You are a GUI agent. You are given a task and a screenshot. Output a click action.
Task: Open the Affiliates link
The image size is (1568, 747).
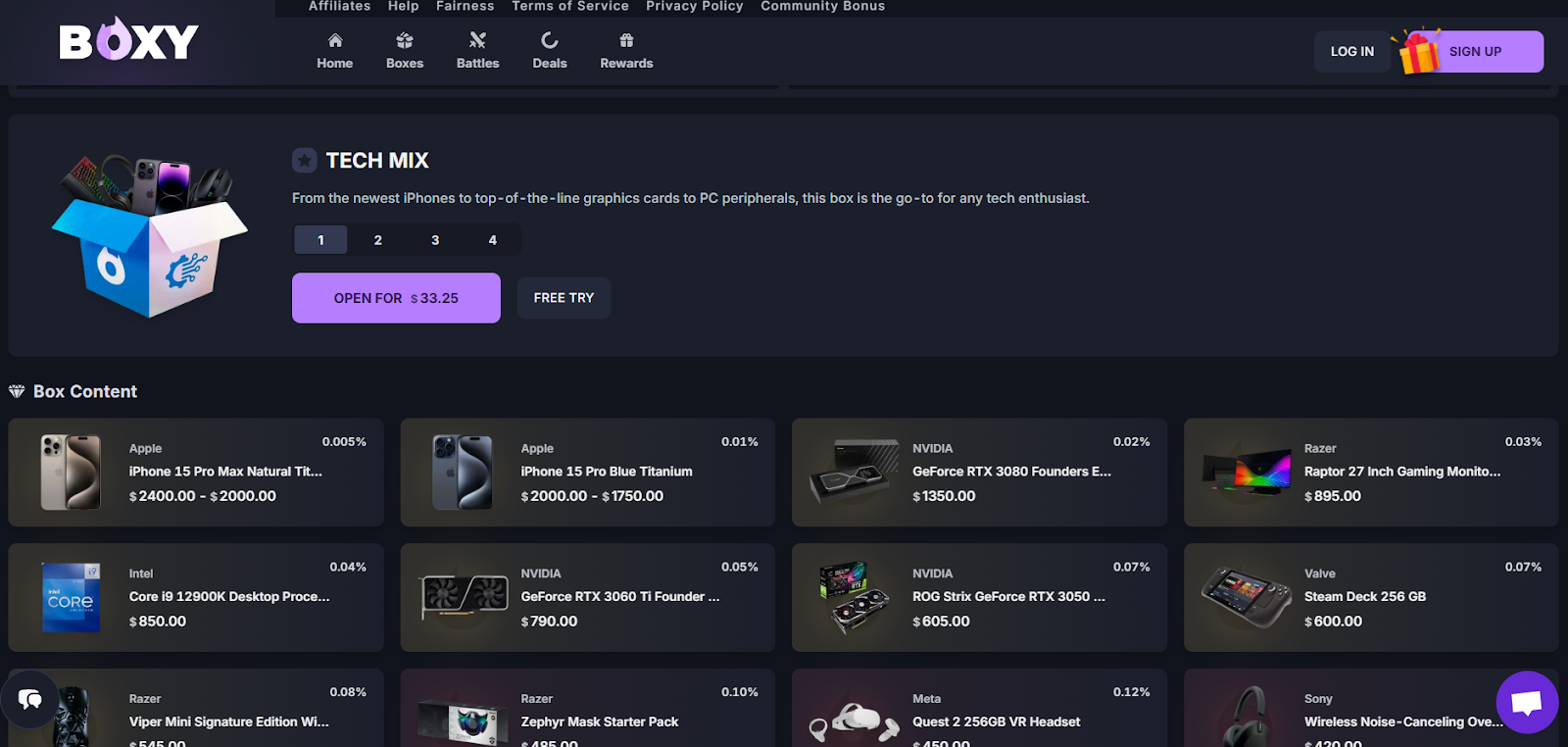[340, 6]
